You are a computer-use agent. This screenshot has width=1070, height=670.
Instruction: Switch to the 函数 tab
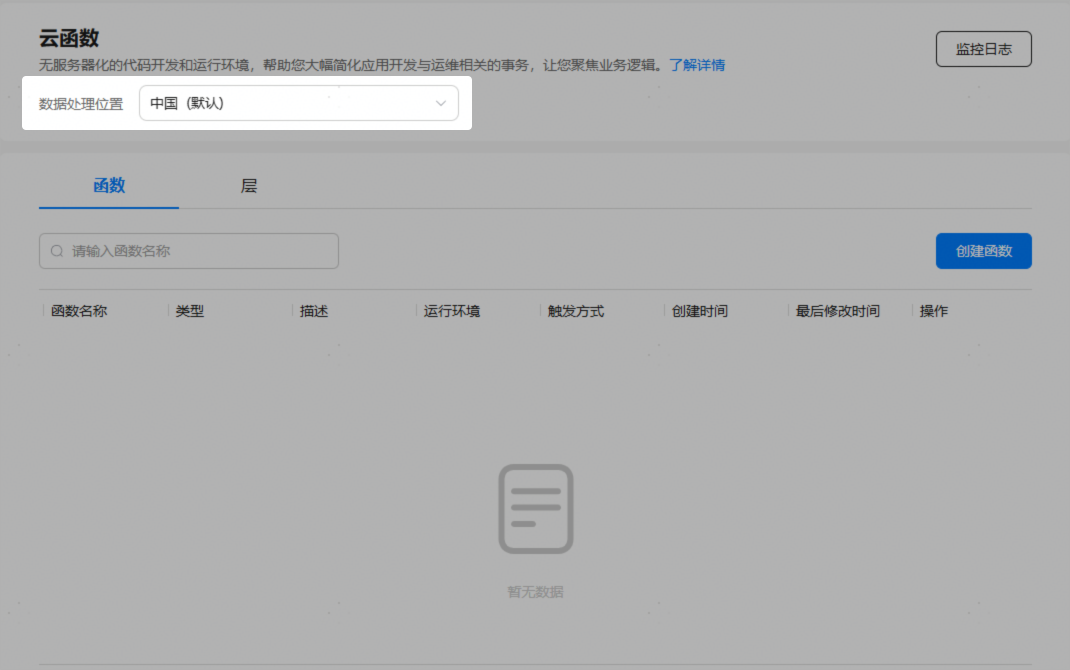point(109,186)
